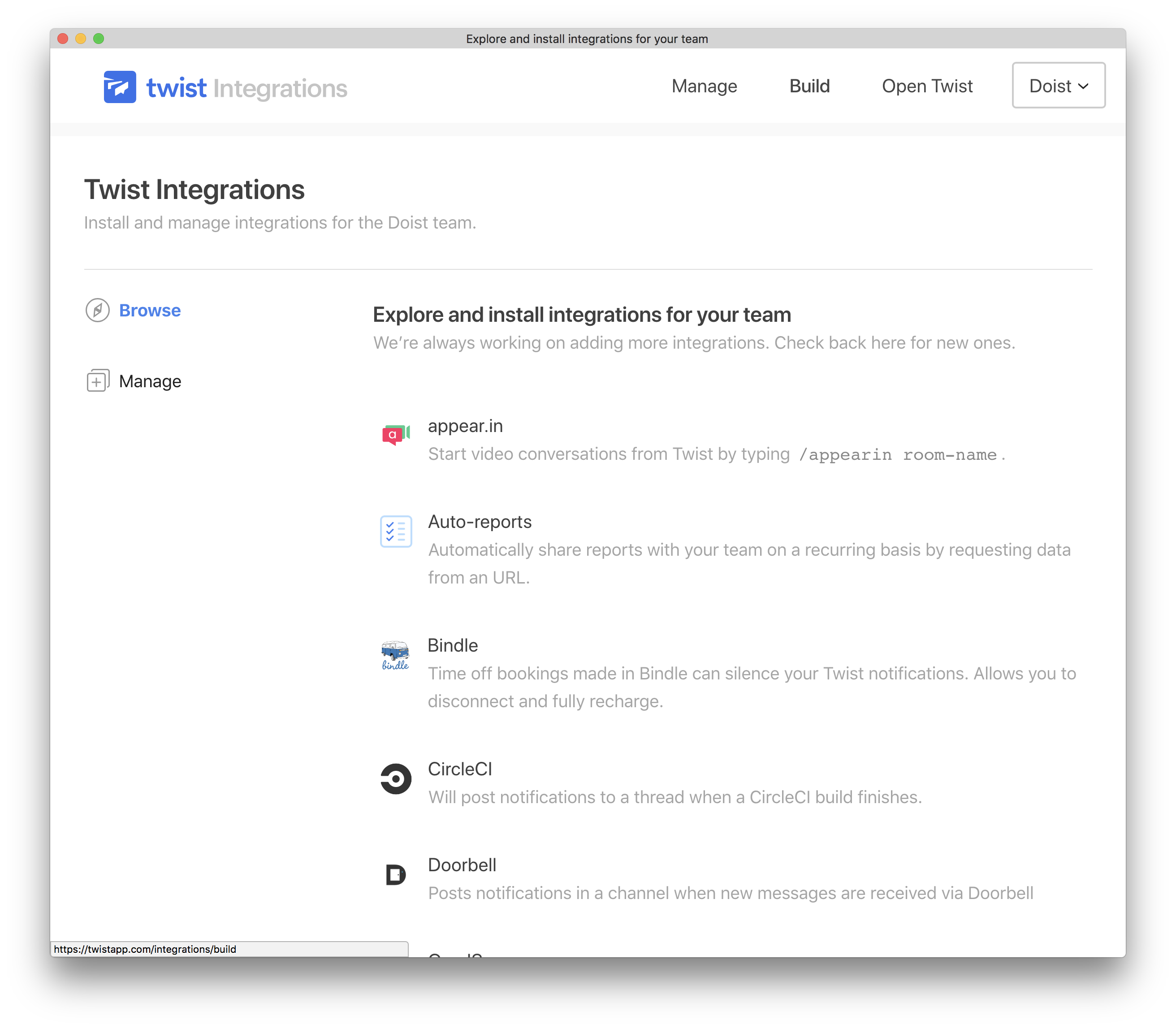Open the CircleCI integration title
The image size is (1176, 1029).
pos(460,769)
